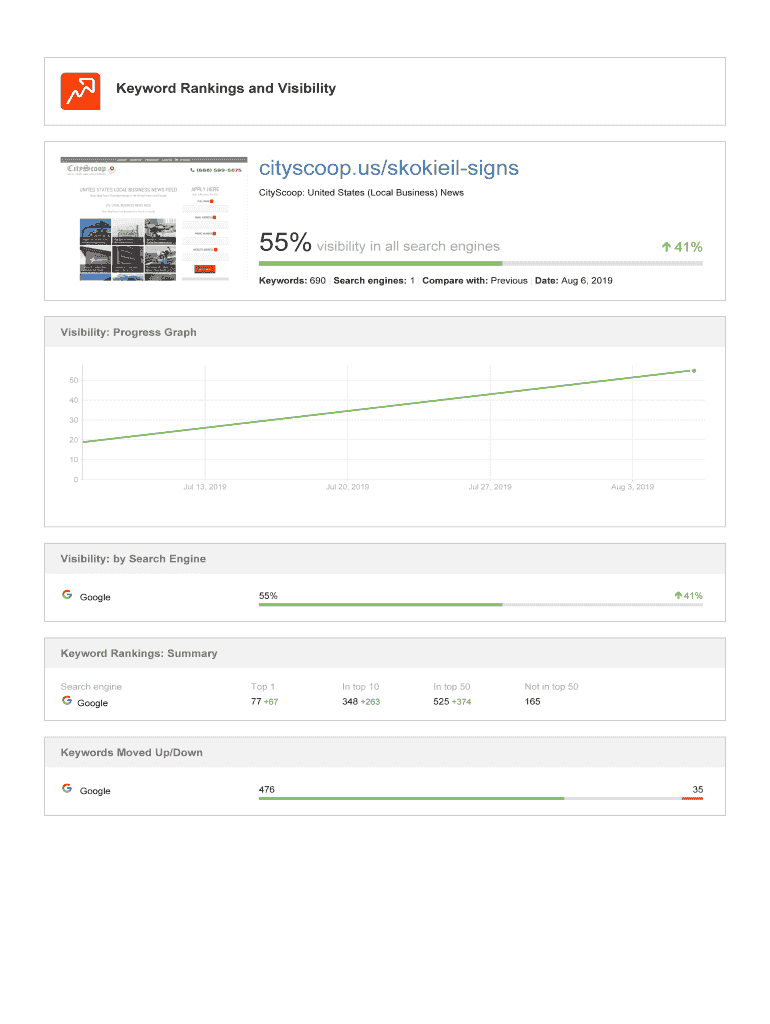Screen dimensions: 770x1024
Task: Open the cityscoop.us/skokieil-signs link
Action: (389, 168)
